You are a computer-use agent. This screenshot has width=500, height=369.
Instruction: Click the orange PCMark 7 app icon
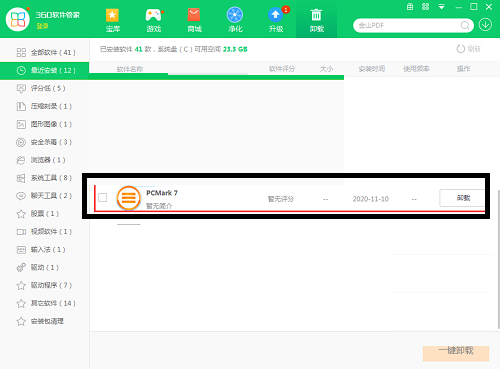click(x=129, y=198)
